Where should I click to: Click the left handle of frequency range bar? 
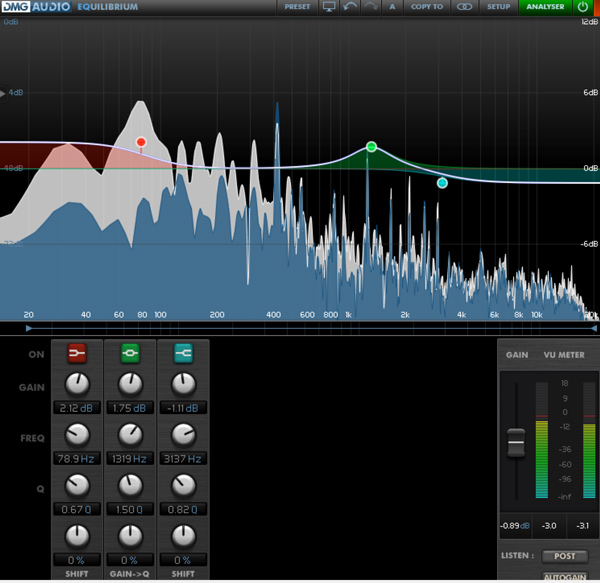click(x=29, y=328)
